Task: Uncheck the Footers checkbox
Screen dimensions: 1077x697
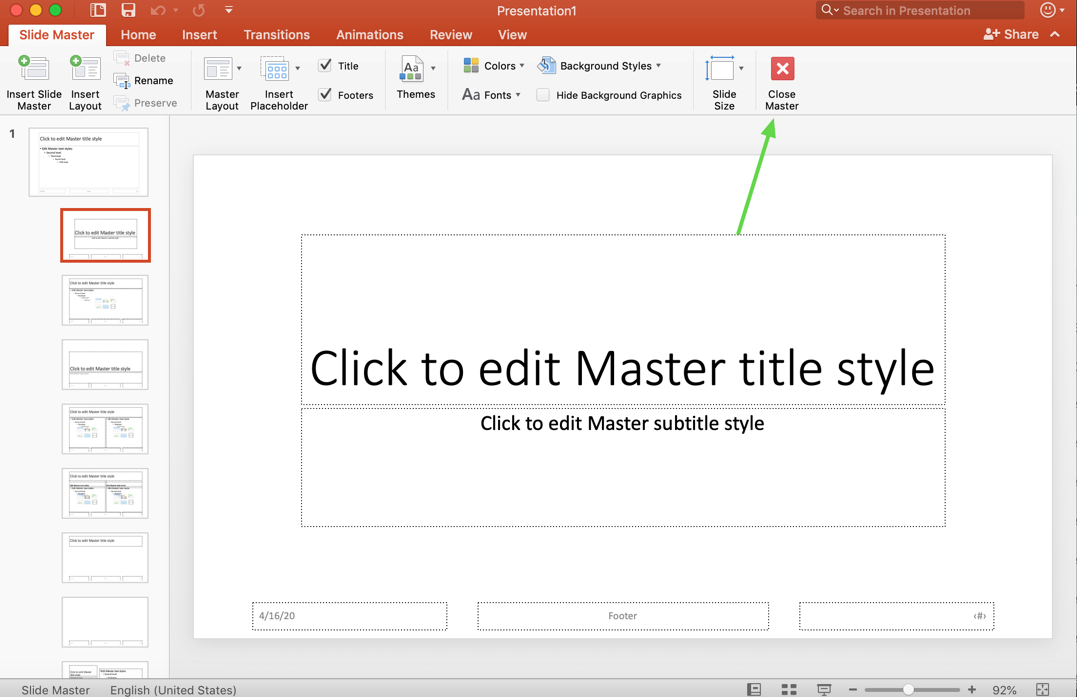Action: 326,94
